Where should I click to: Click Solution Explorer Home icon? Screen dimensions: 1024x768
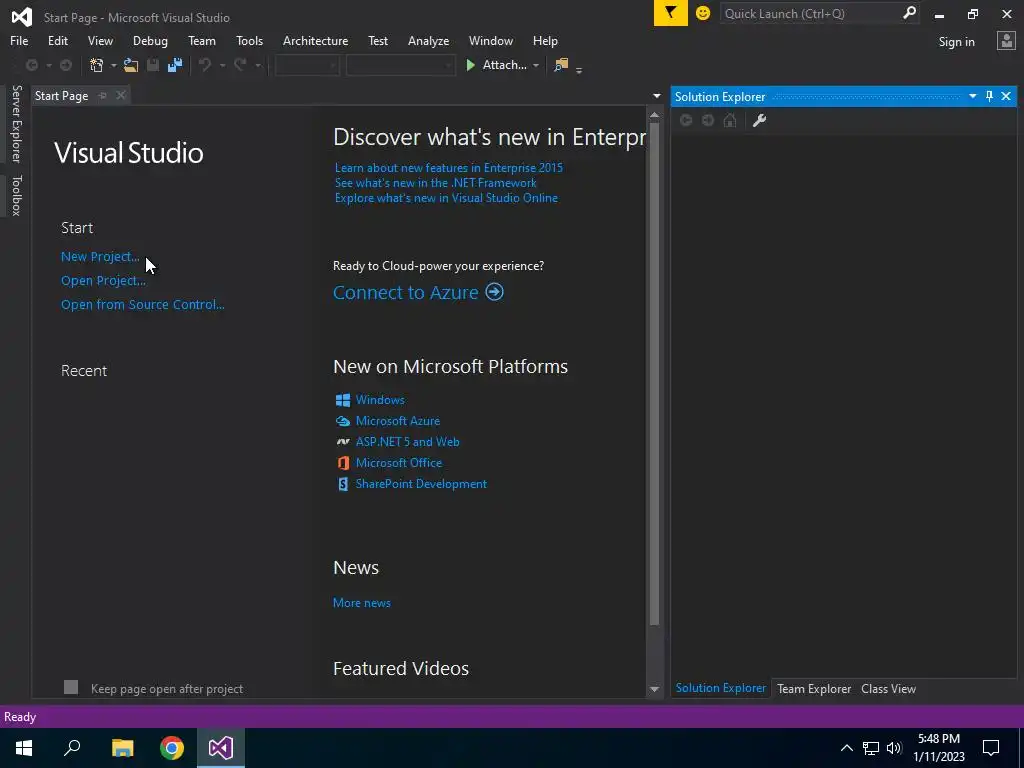pyautogui.click(x=730, y=120)
